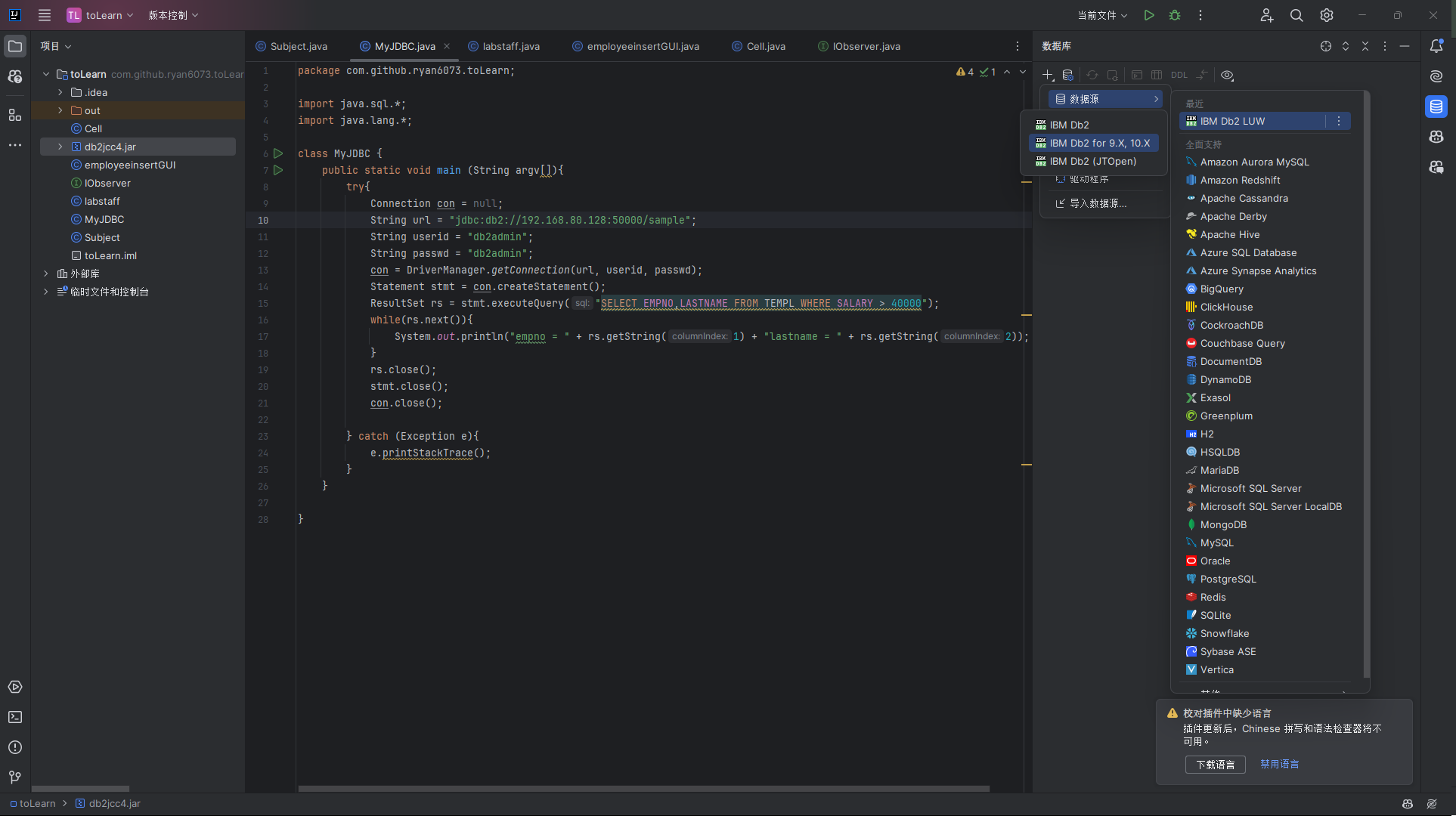Toggle the eye view options in Database toolbar
Viewport: 1456px width, 816px height.
point(1228,76)
